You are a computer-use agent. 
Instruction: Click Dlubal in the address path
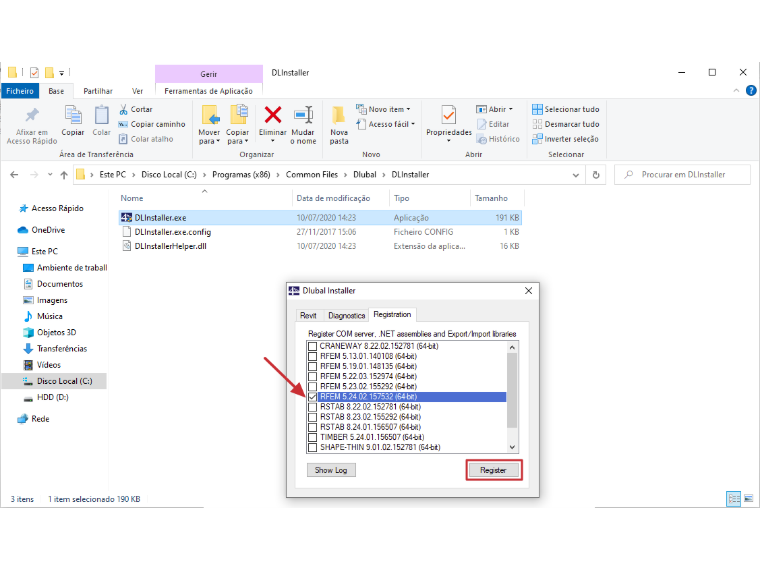tap(364, 175)
